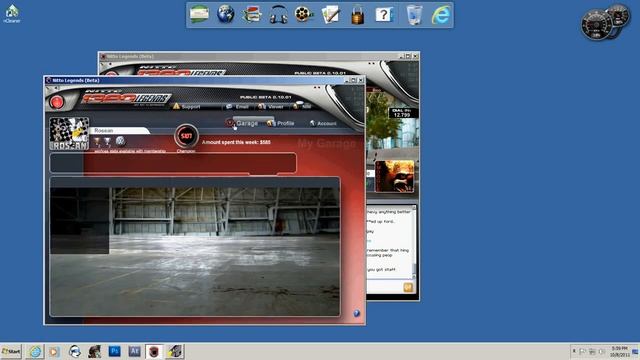Open Windows Media Player from the taskbar
Image resolution: width=640 pixels, height=360 pixels.
[54, 351]
